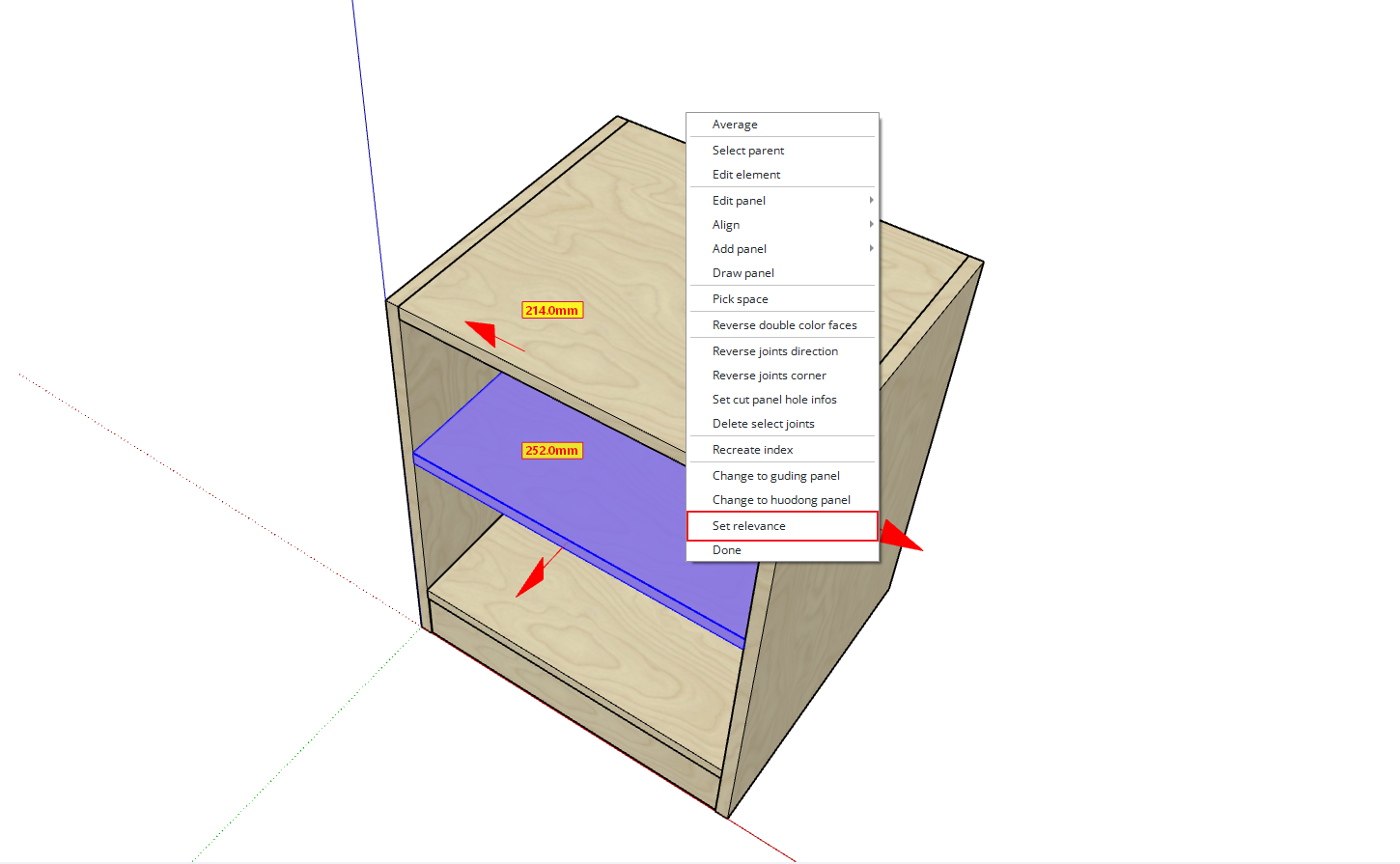Screen dimensions: 1400x864
Task: Click the Average menu option
Action: (735, 125)
